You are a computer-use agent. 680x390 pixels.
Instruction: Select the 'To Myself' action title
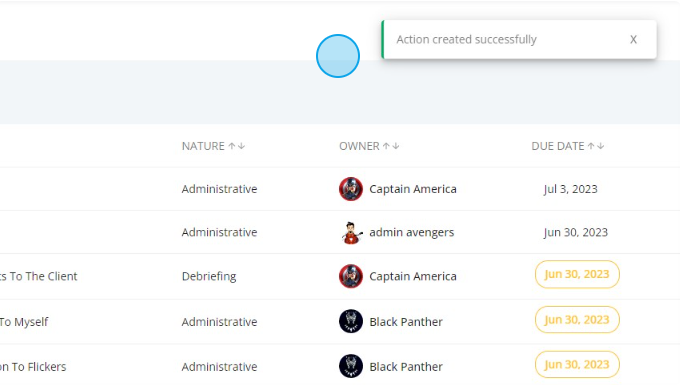pos(24,322)
